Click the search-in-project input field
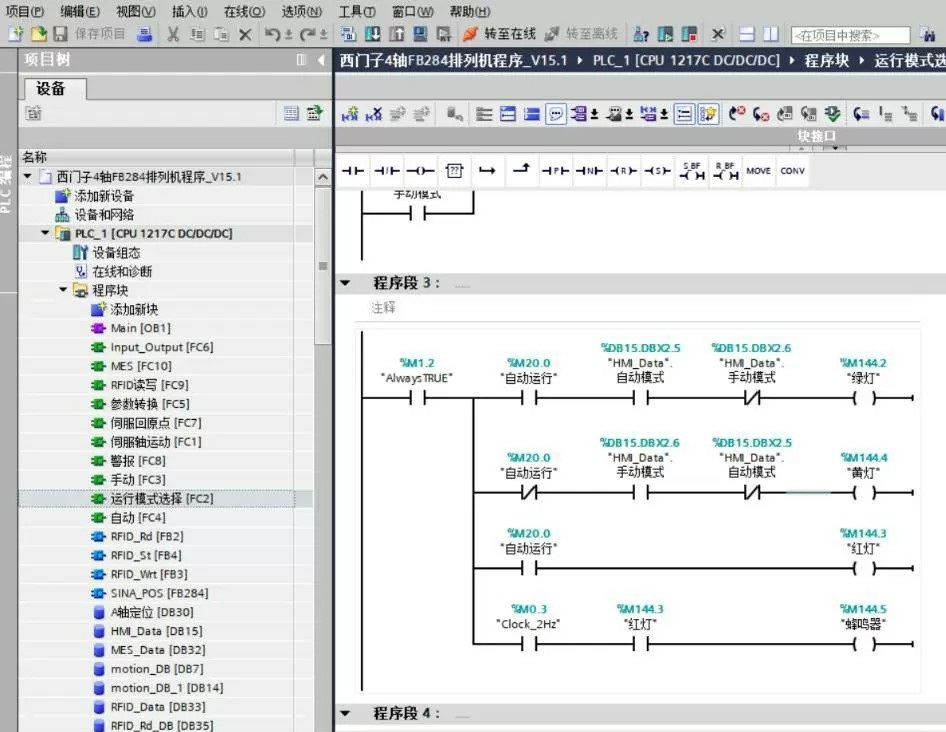 pos(850,35)
